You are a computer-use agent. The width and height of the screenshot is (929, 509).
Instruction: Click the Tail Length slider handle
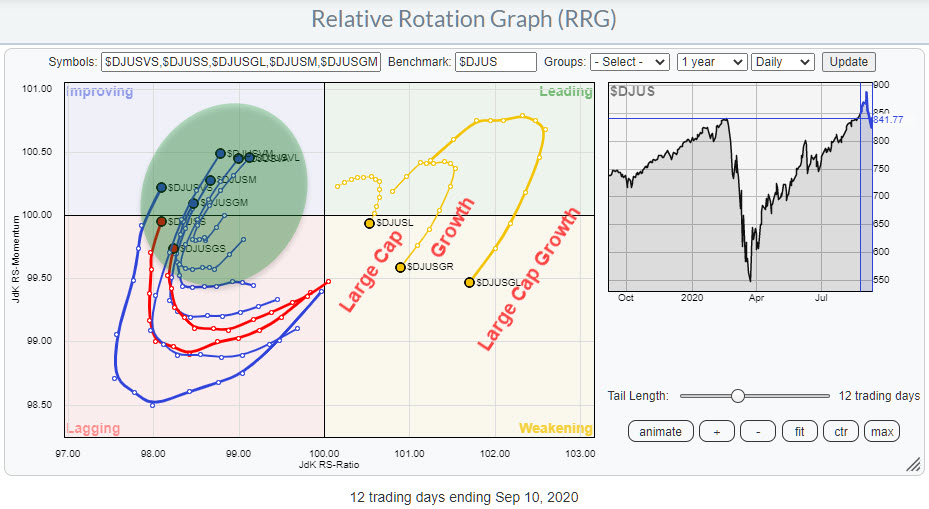coord(738,396)
